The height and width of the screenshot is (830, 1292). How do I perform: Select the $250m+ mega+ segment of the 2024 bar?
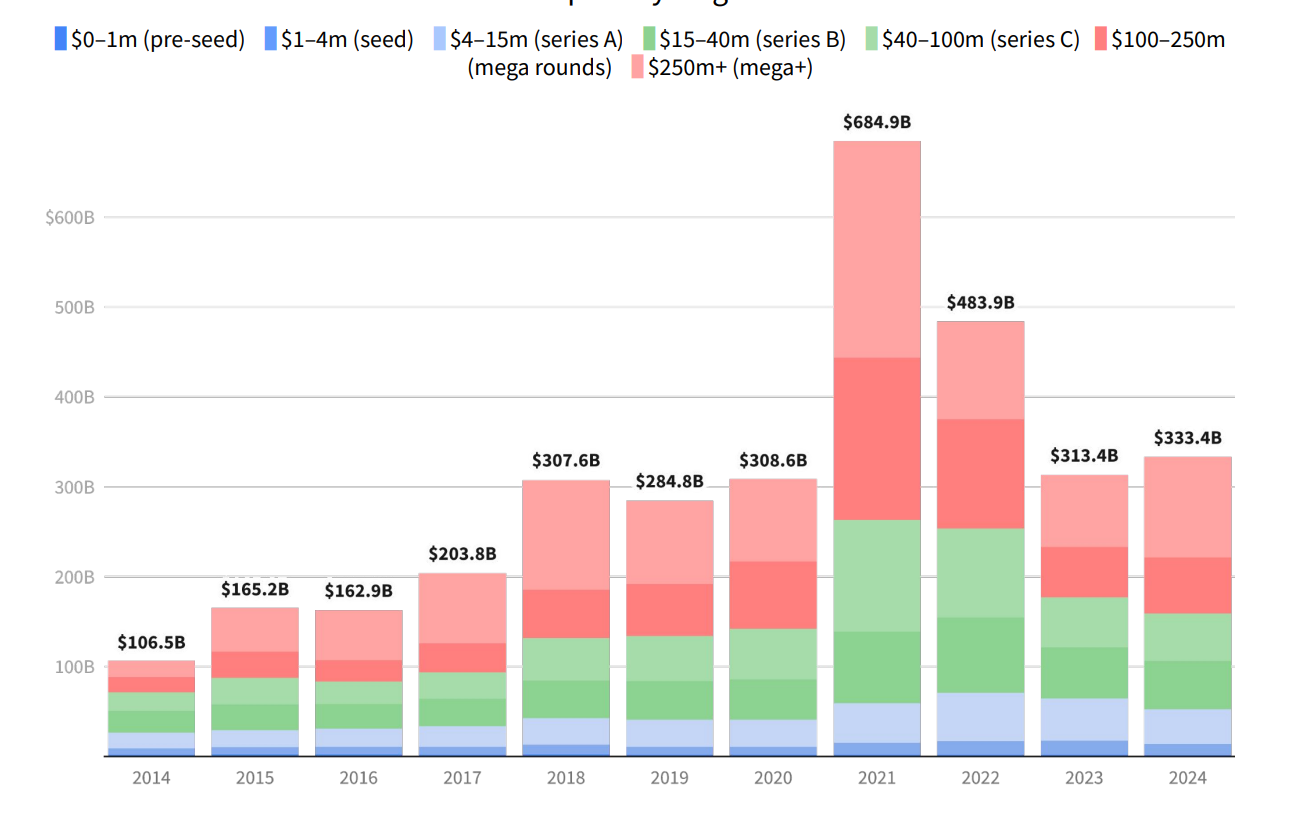click(1188, 507)
